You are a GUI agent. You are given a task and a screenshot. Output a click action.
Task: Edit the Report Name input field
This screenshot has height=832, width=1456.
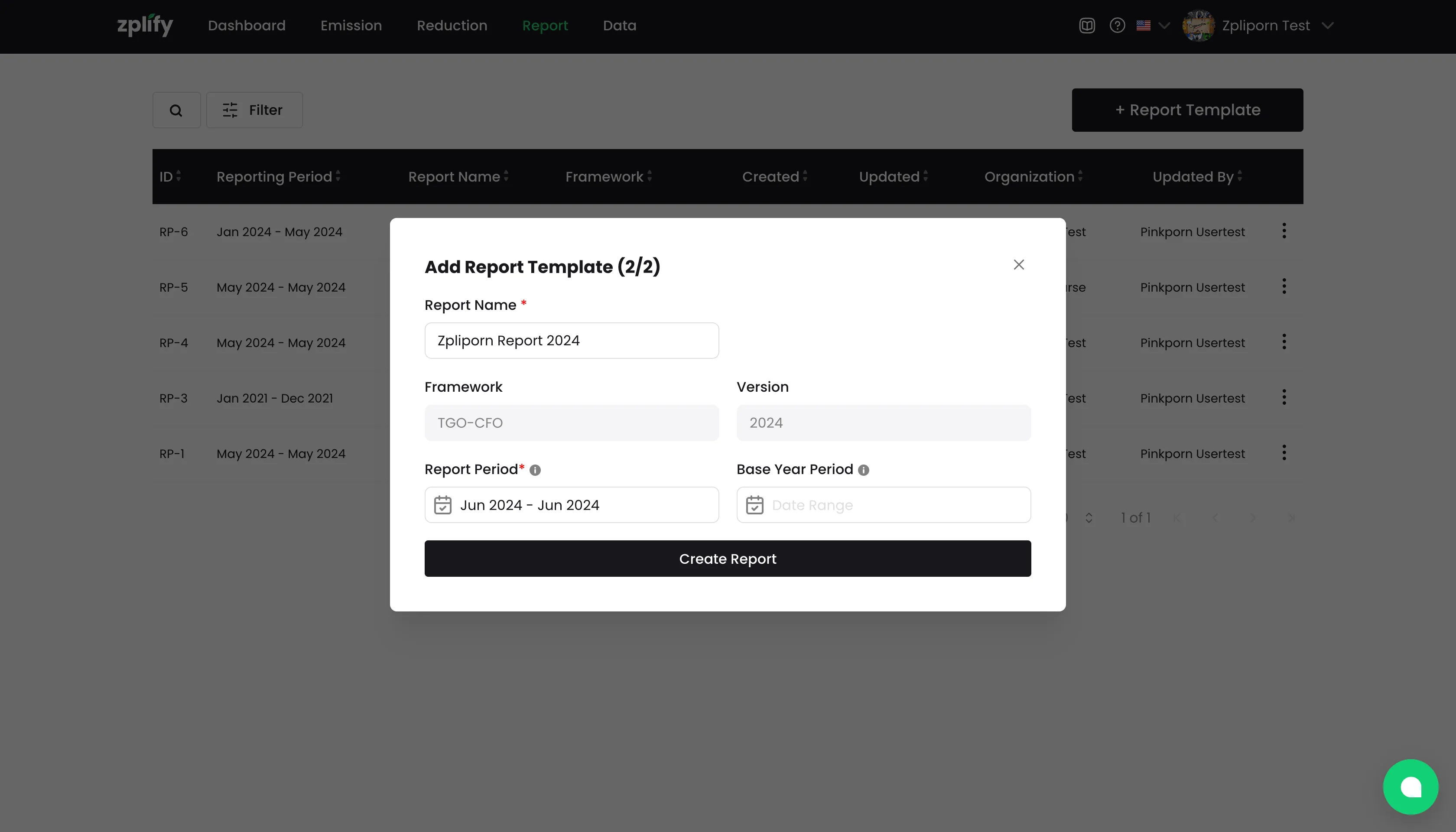click(572, 341)
